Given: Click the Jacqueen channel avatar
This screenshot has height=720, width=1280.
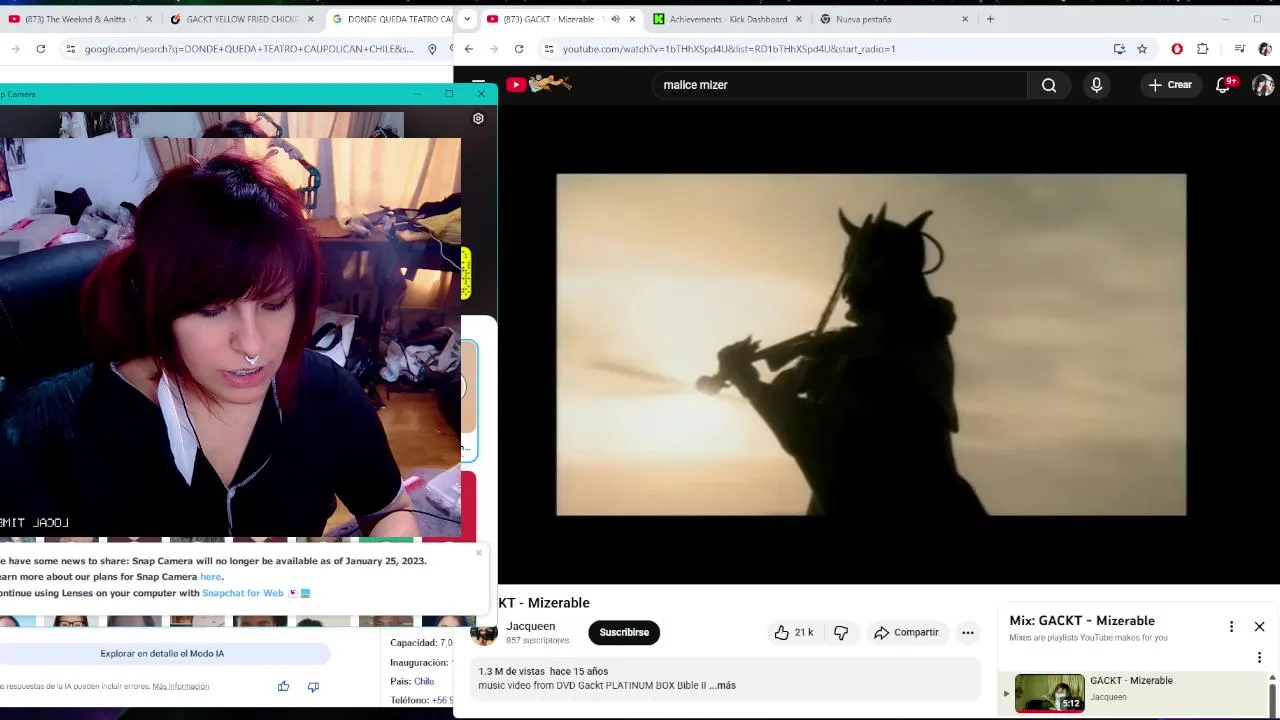Looking at the screenshot, I should [484, 633].
